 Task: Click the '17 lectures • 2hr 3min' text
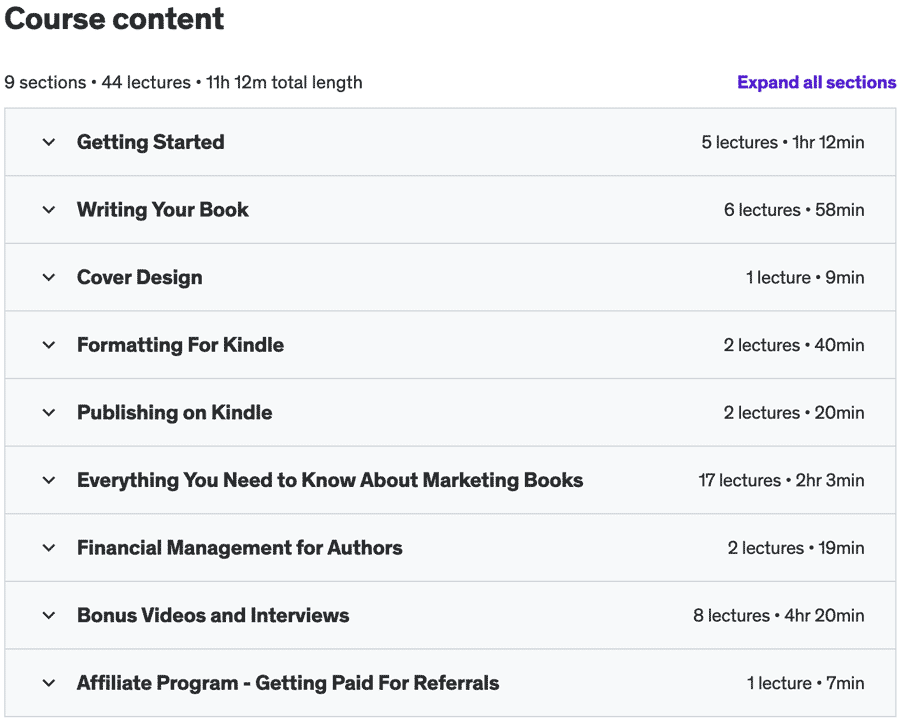click(781, 480)
